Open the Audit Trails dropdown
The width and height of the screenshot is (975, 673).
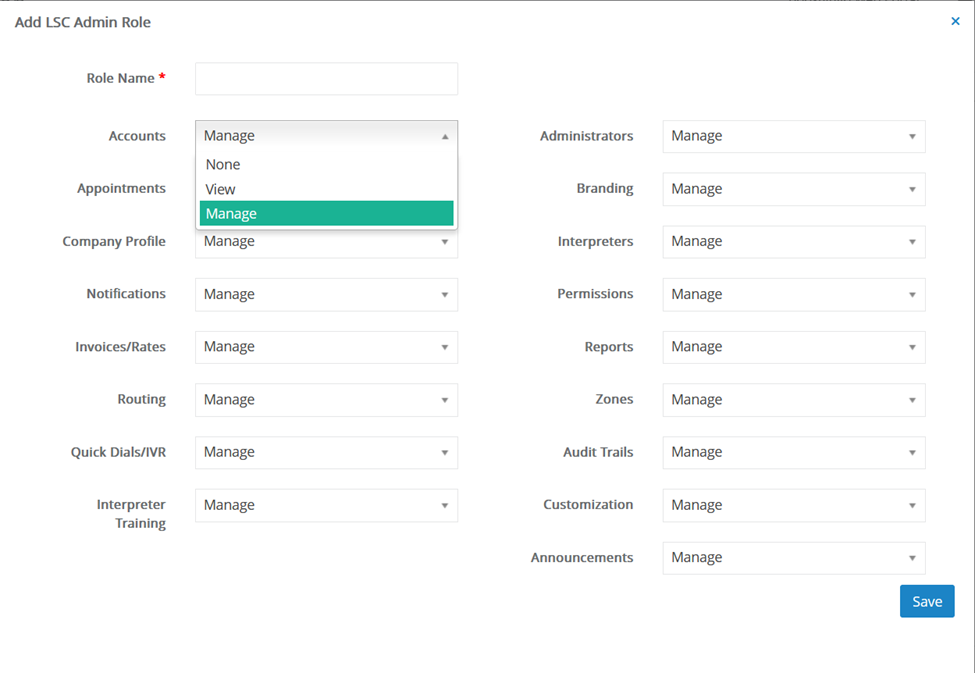tap(794, 453)
